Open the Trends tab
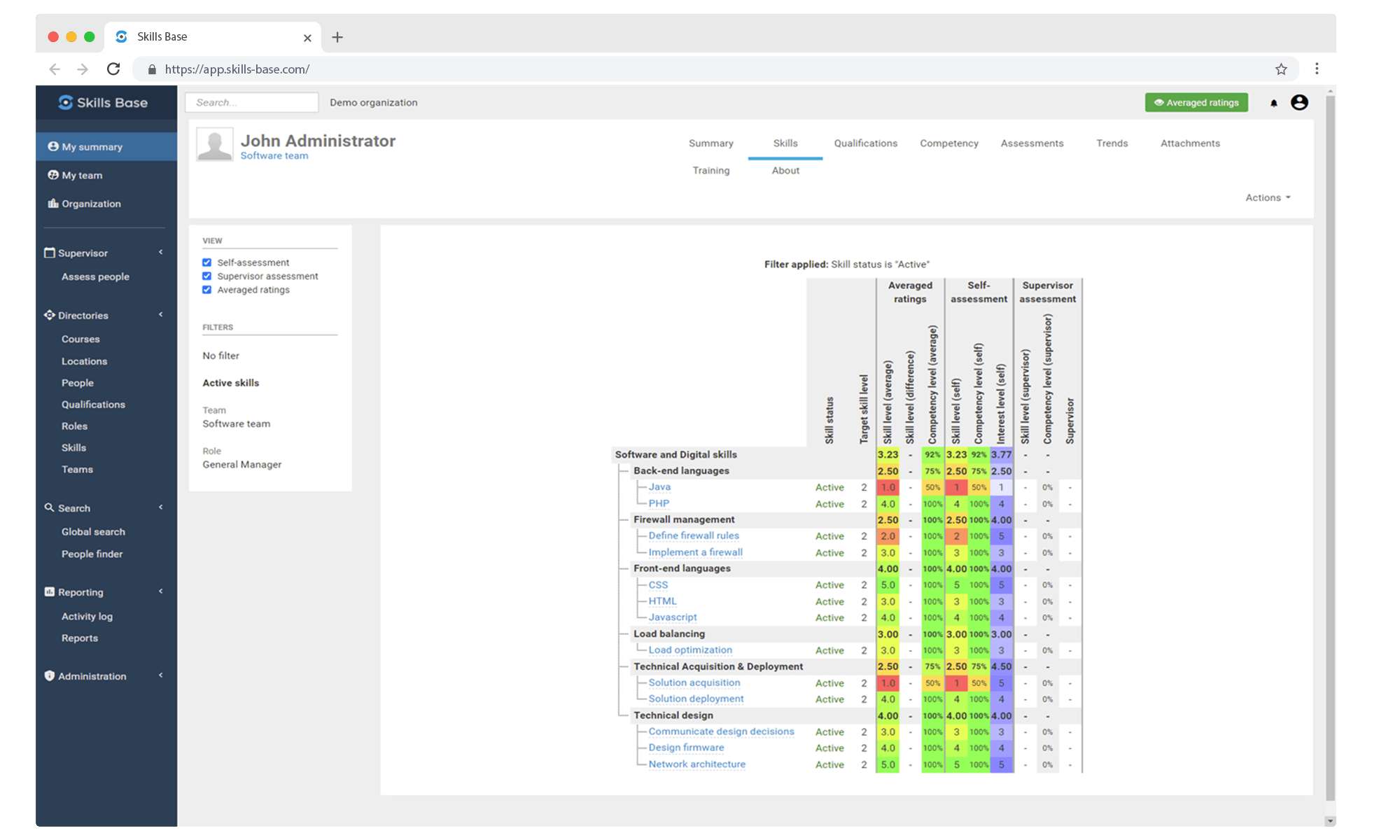Image resolution: width=1400 pixels, height=840 pixels. pyautogui.click(x=1112, y=143)
